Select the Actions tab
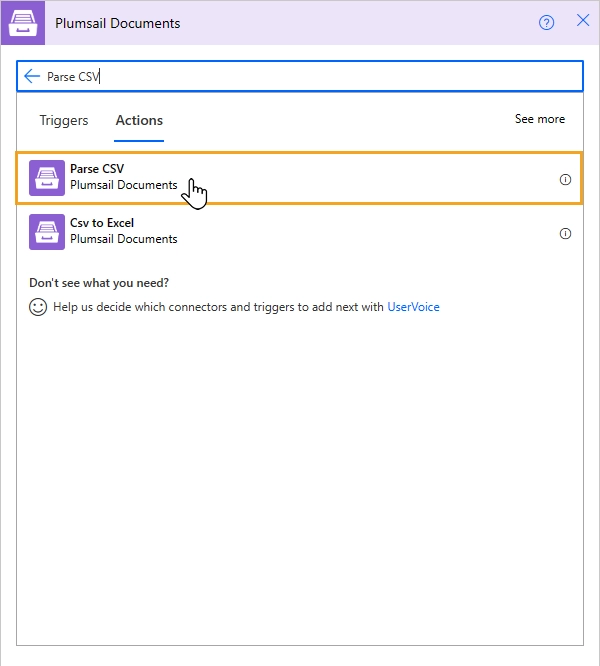Screen dimensions: 600x666 coord(139,121)
